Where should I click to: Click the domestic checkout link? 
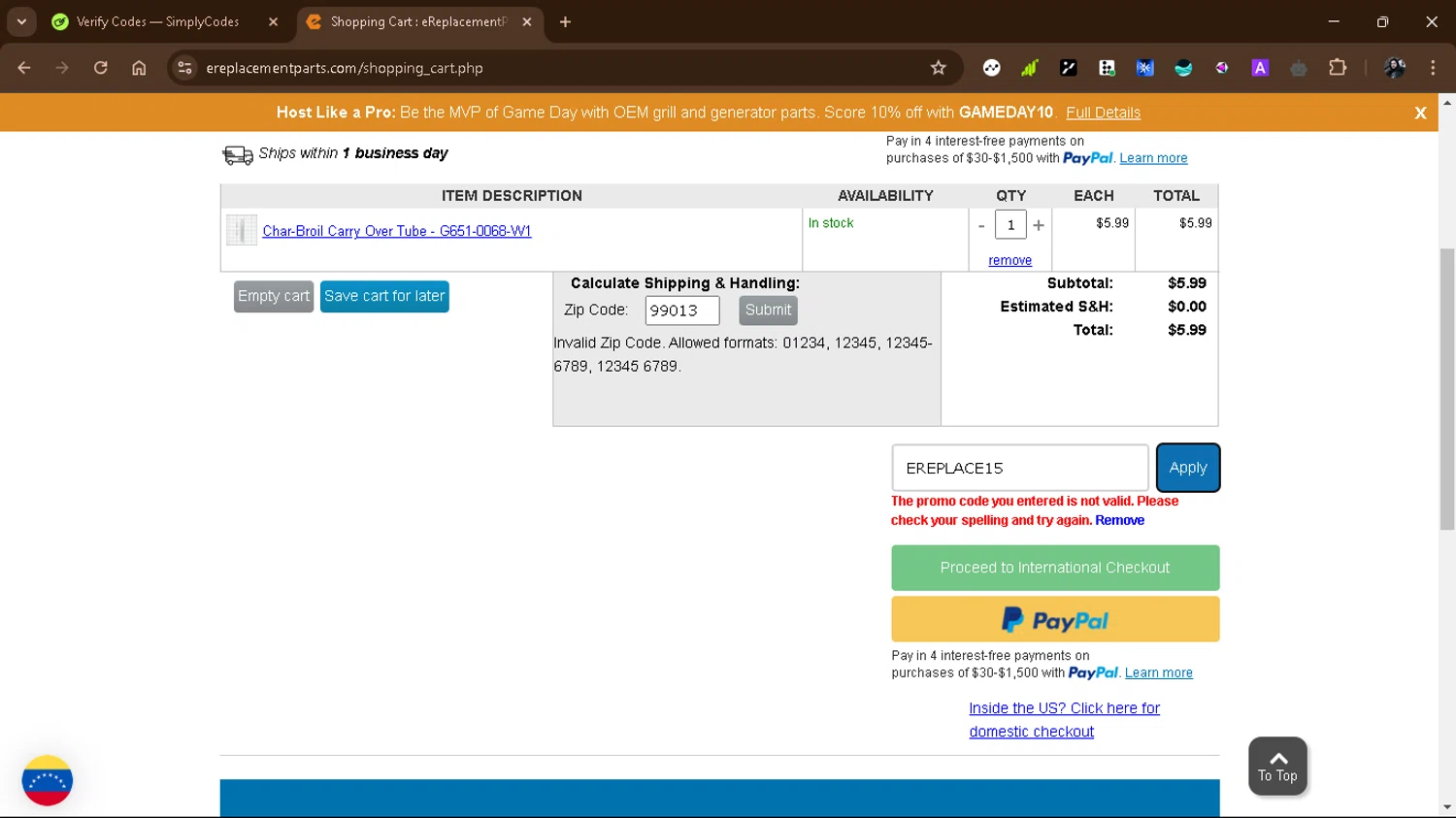coord(1064,720)
